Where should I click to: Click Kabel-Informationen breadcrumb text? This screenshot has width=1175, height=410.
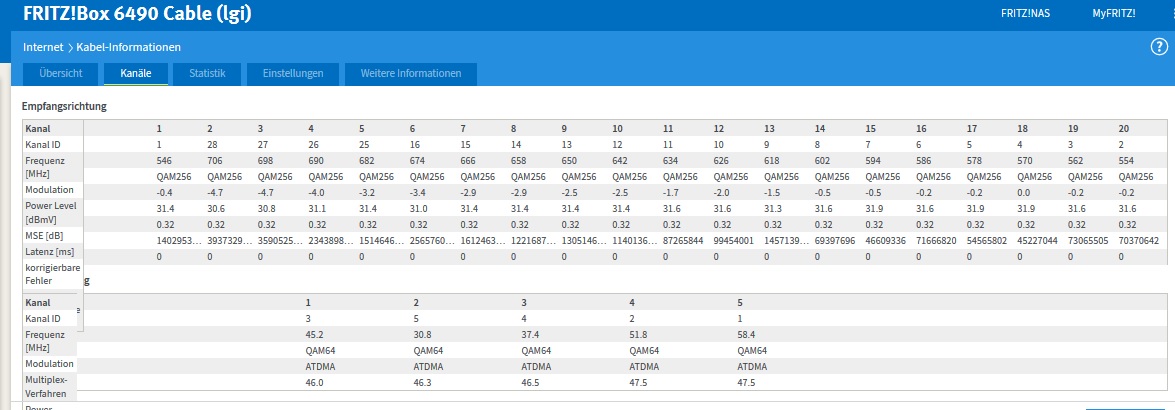128,47
